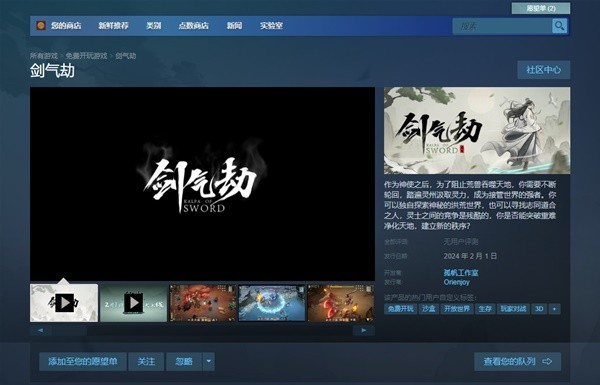This screenshot has height=385, width=600.
Task: Toggle the 忽略 button
Action: point(184,361)
